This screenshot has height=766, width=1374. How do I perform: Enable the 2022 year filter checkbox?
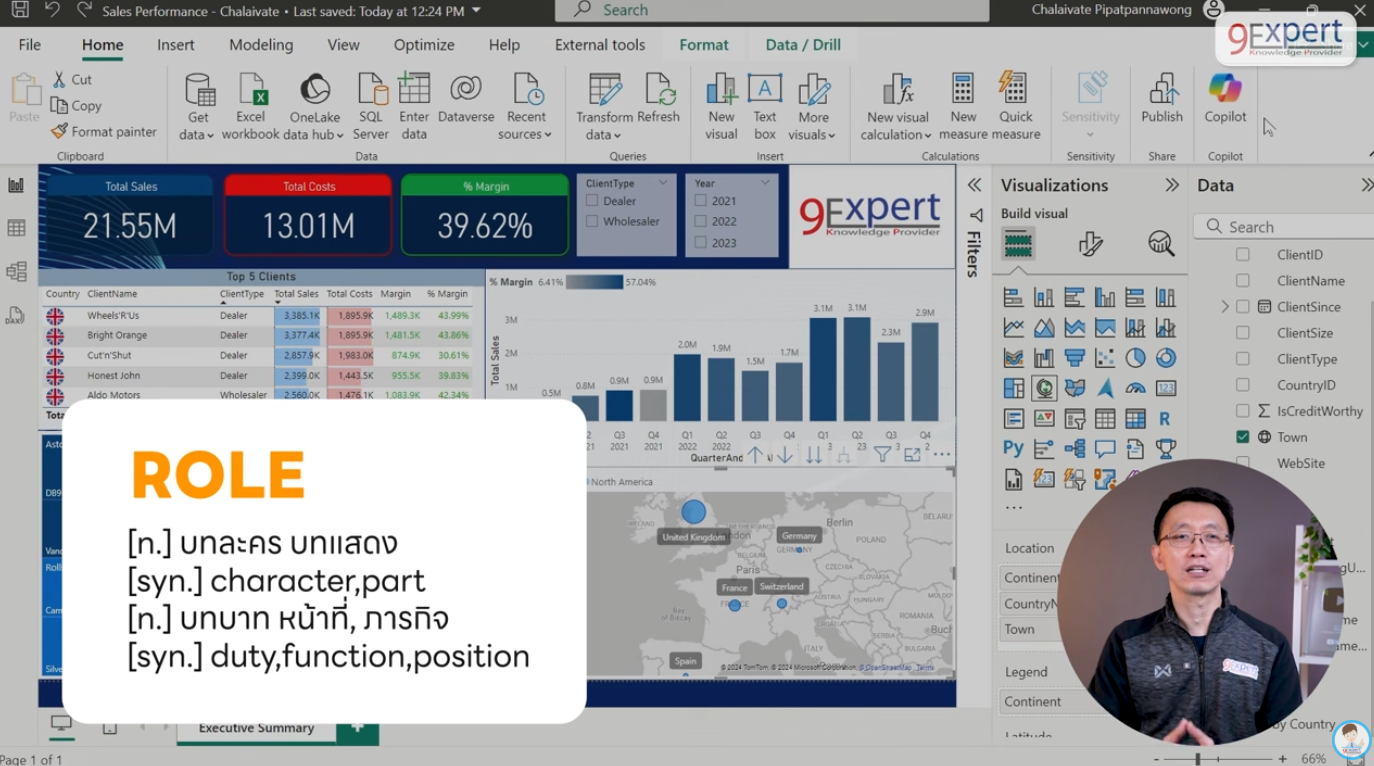[x=700, y=222]
